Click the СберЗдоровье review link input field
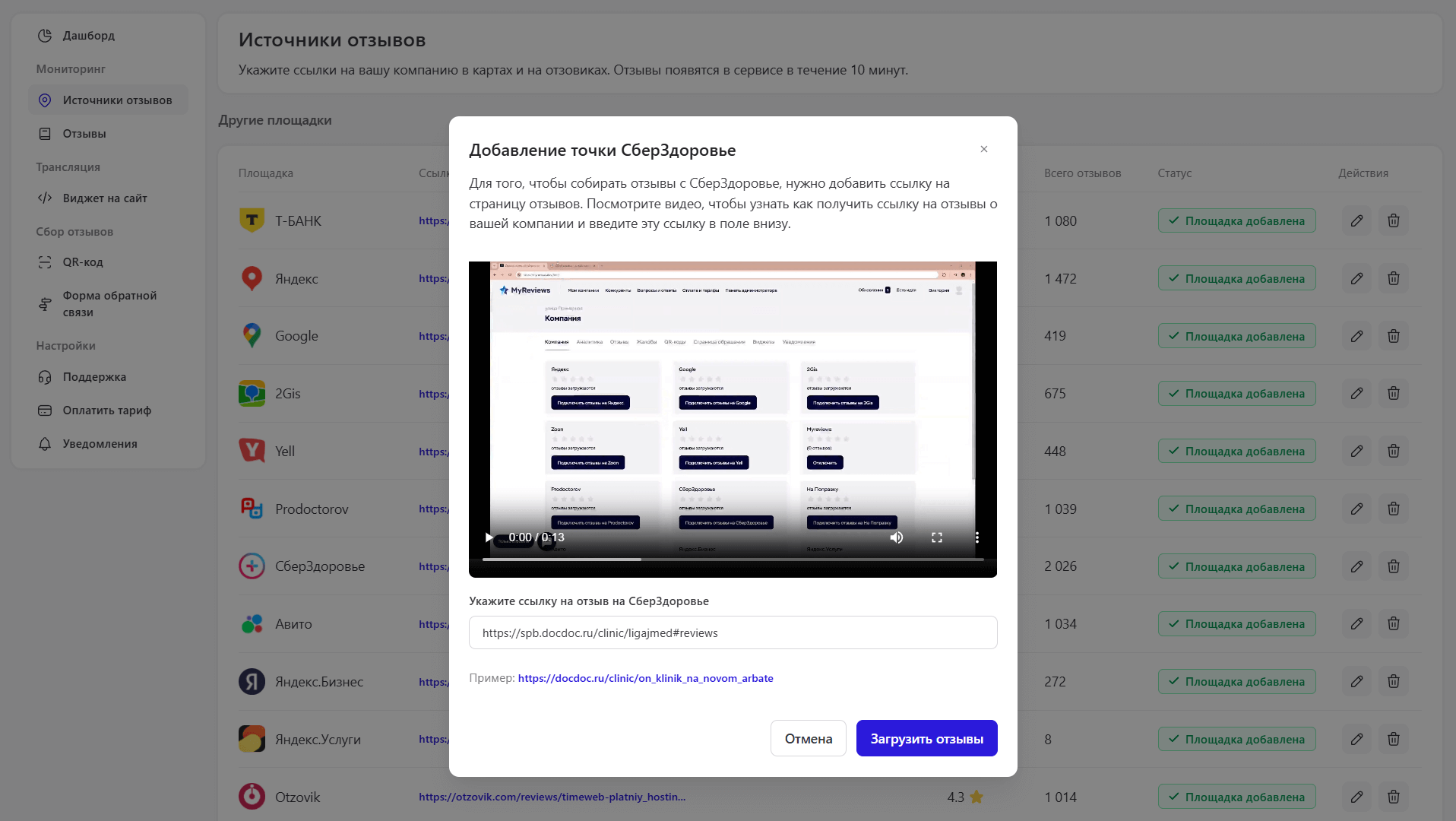Image resolution: width=1456 pixels, height=821 pixels. (733, 632)
